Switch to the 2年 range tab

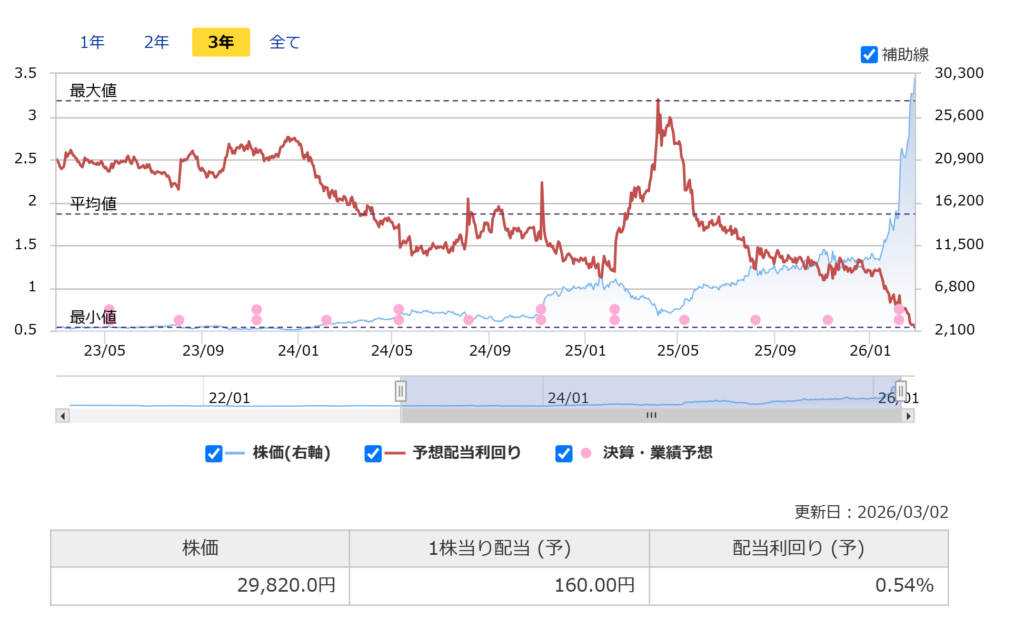(x=156, y=42)
